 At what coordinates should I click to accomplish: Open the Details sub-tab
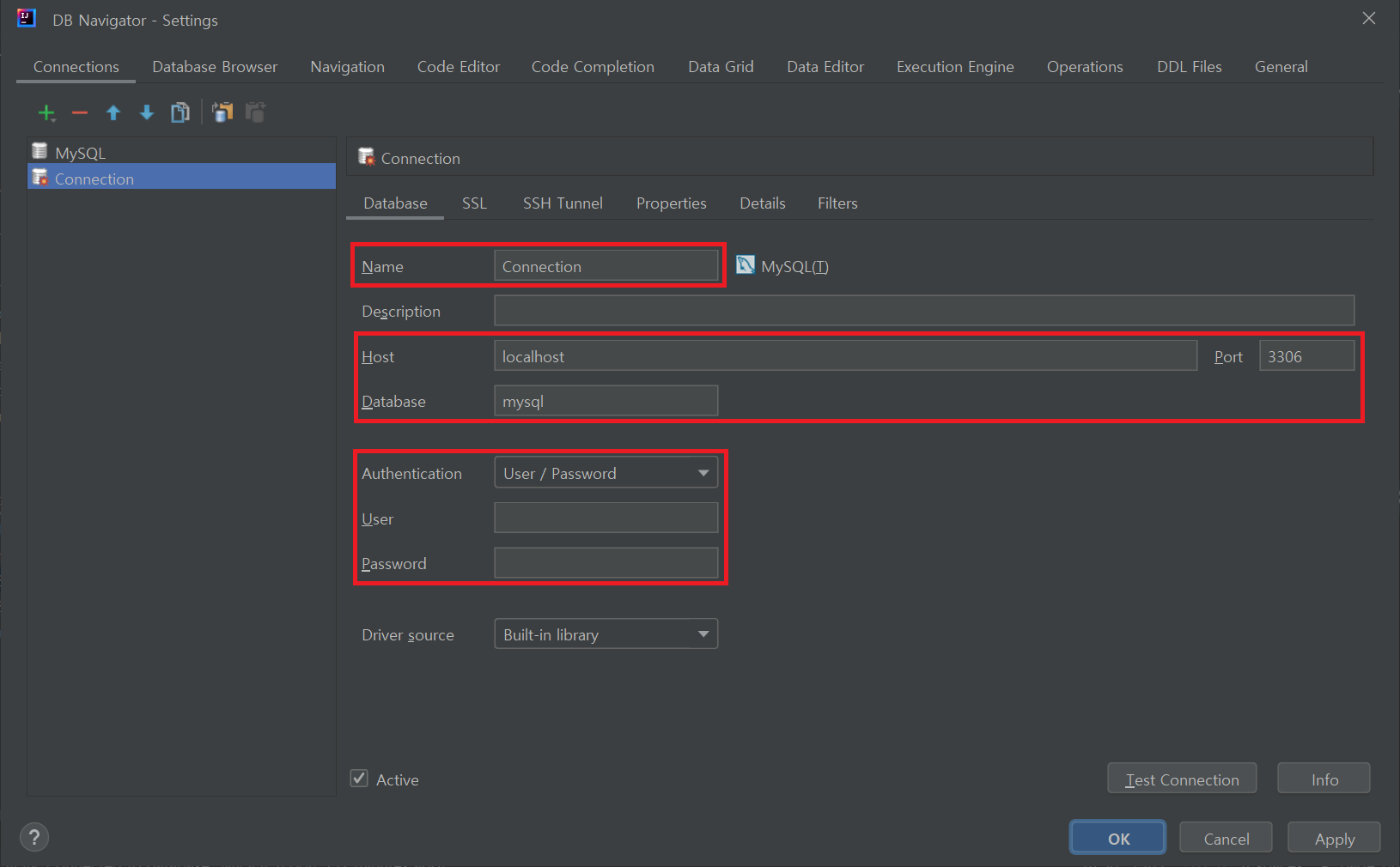763,203
